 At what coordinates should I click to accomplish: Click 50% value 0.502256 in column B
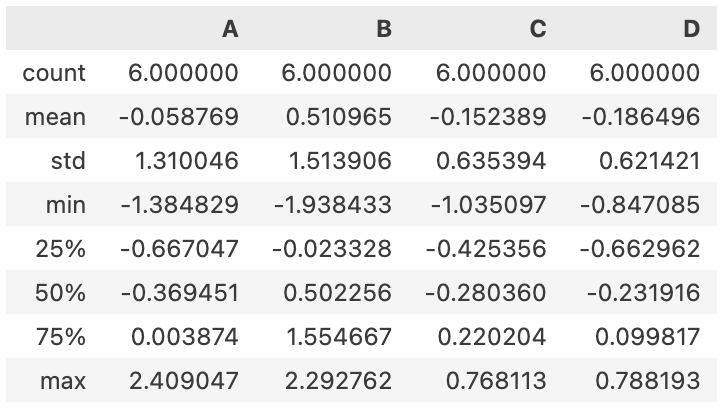pos(338,293)
